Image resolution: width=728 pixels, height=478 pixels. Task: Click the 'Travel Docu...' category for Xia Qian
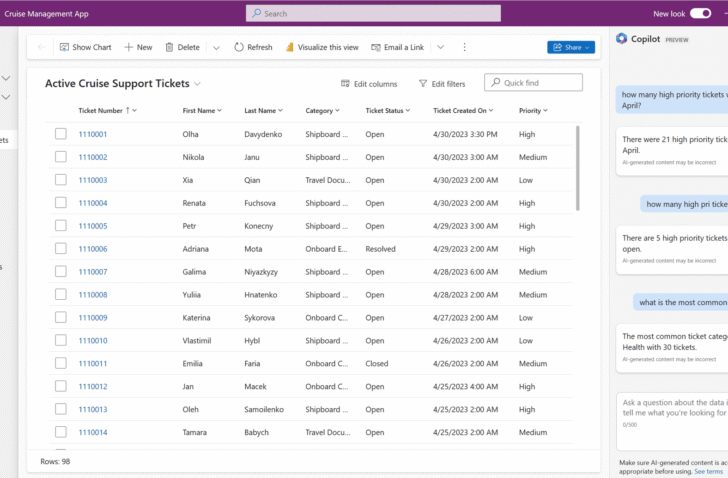(328, 180)
